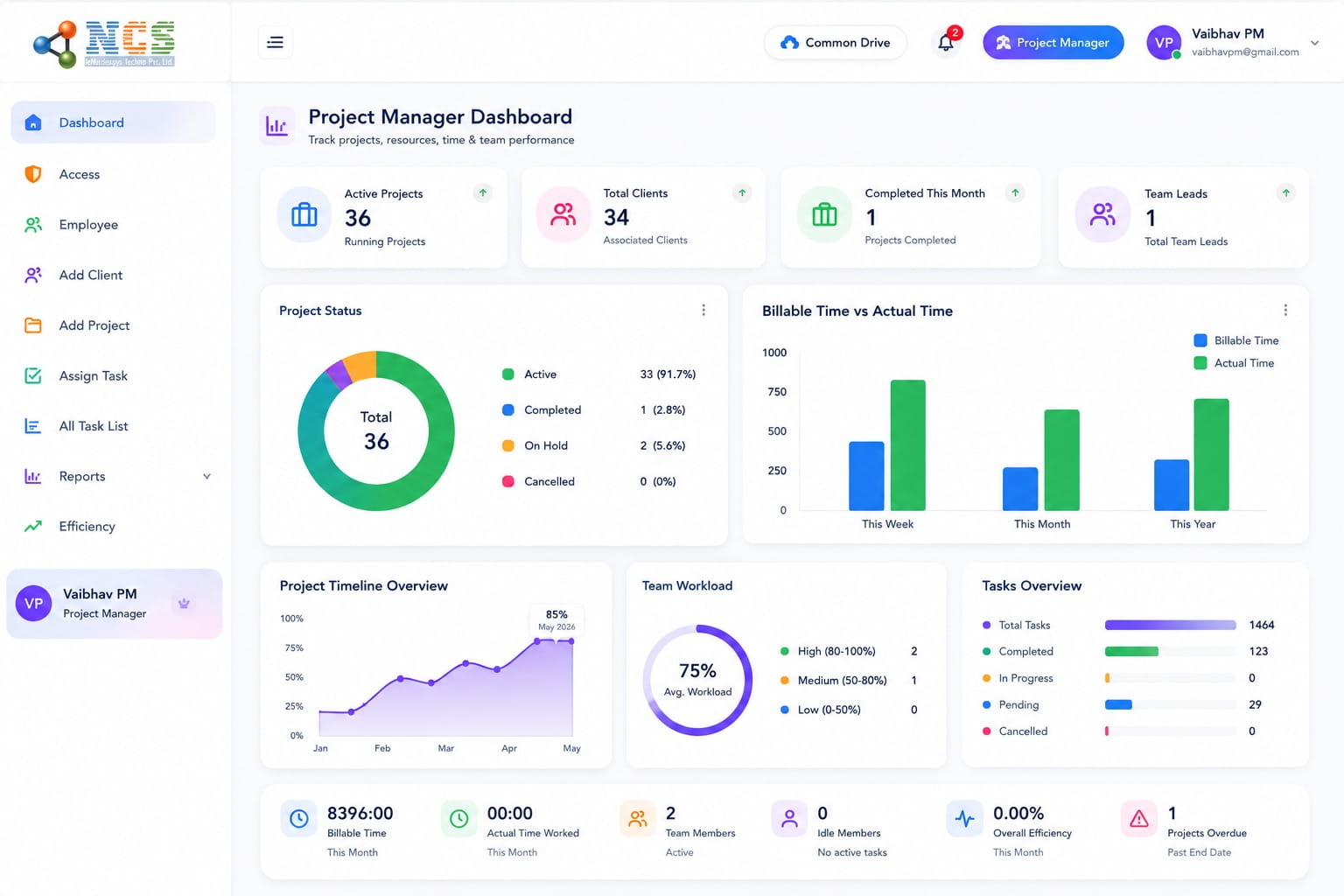Click the This Week green Actual Time bar

click(x=908, y=445)
